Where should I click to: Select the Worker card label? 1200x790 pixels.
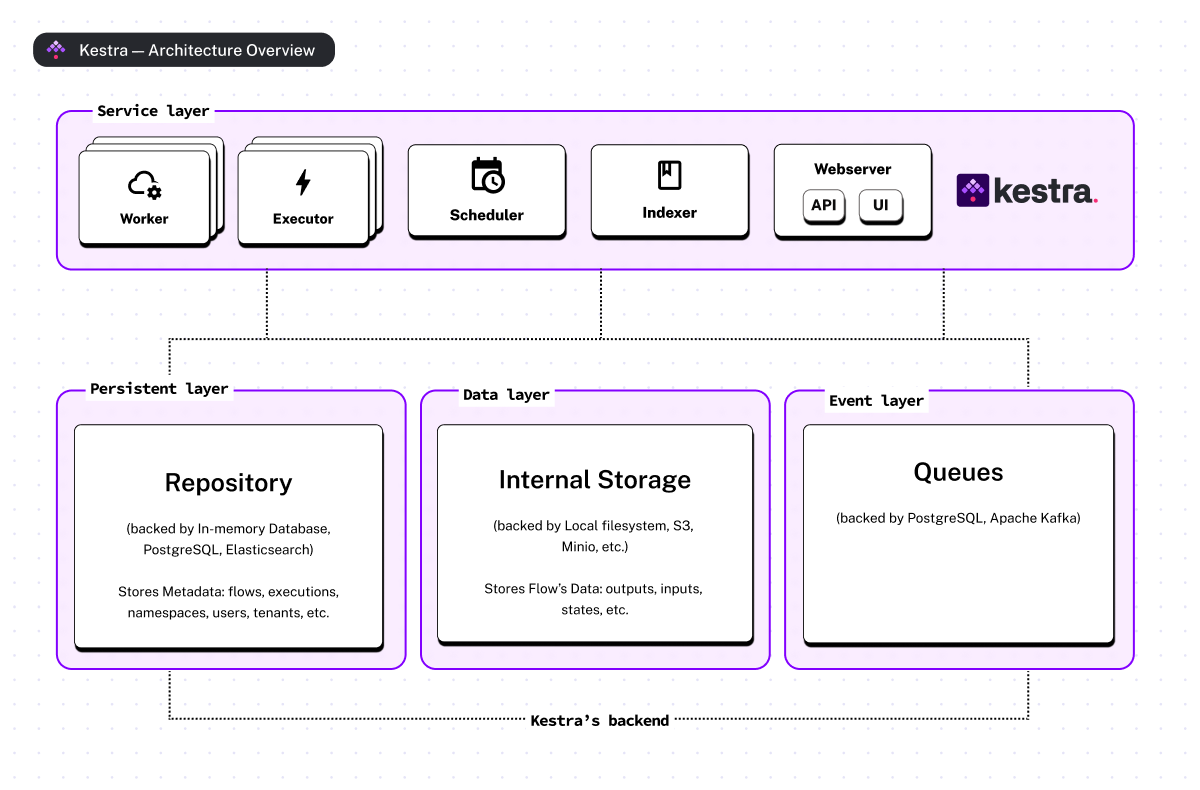144,218
